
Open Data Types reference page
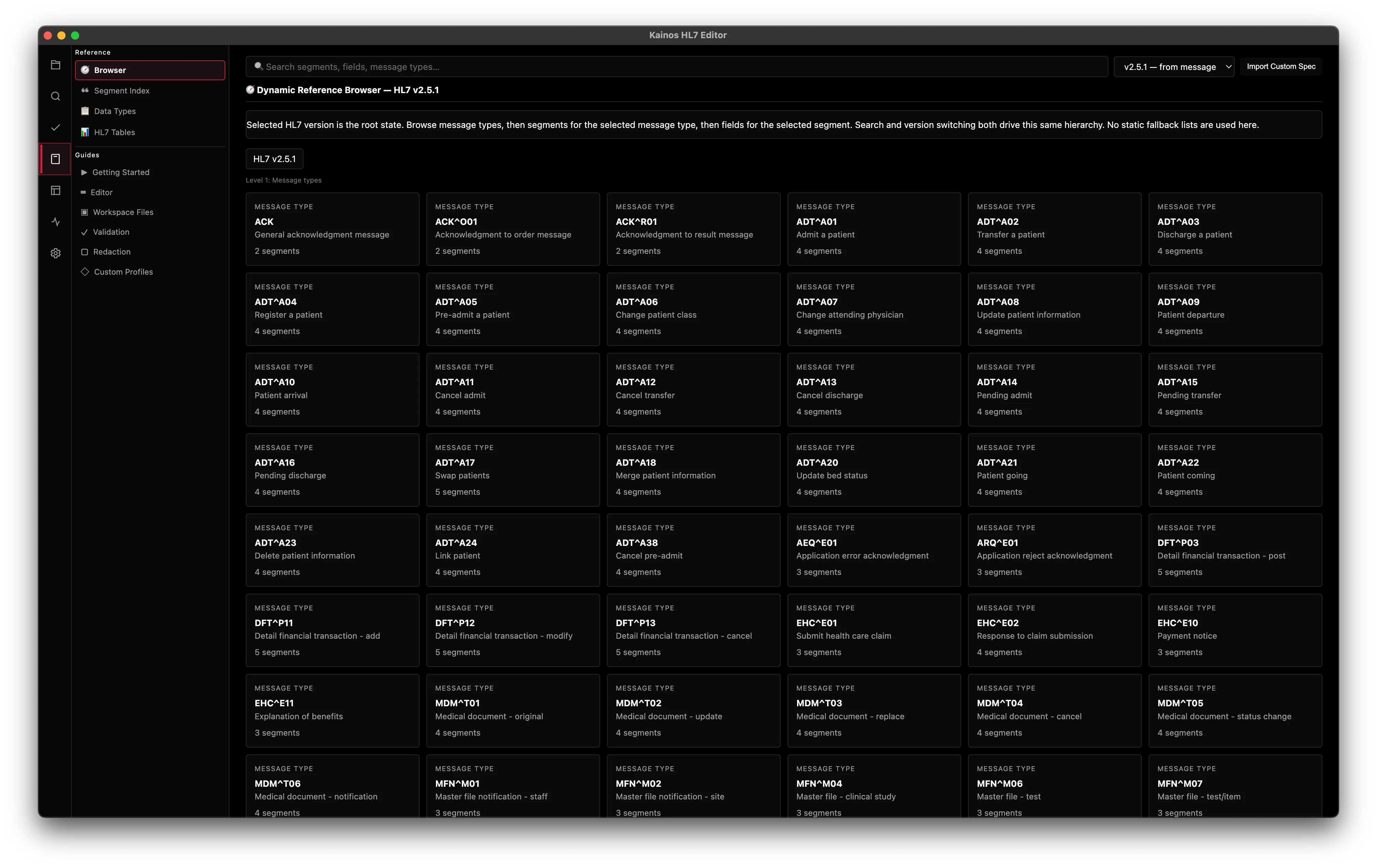[x=150, y=112]
